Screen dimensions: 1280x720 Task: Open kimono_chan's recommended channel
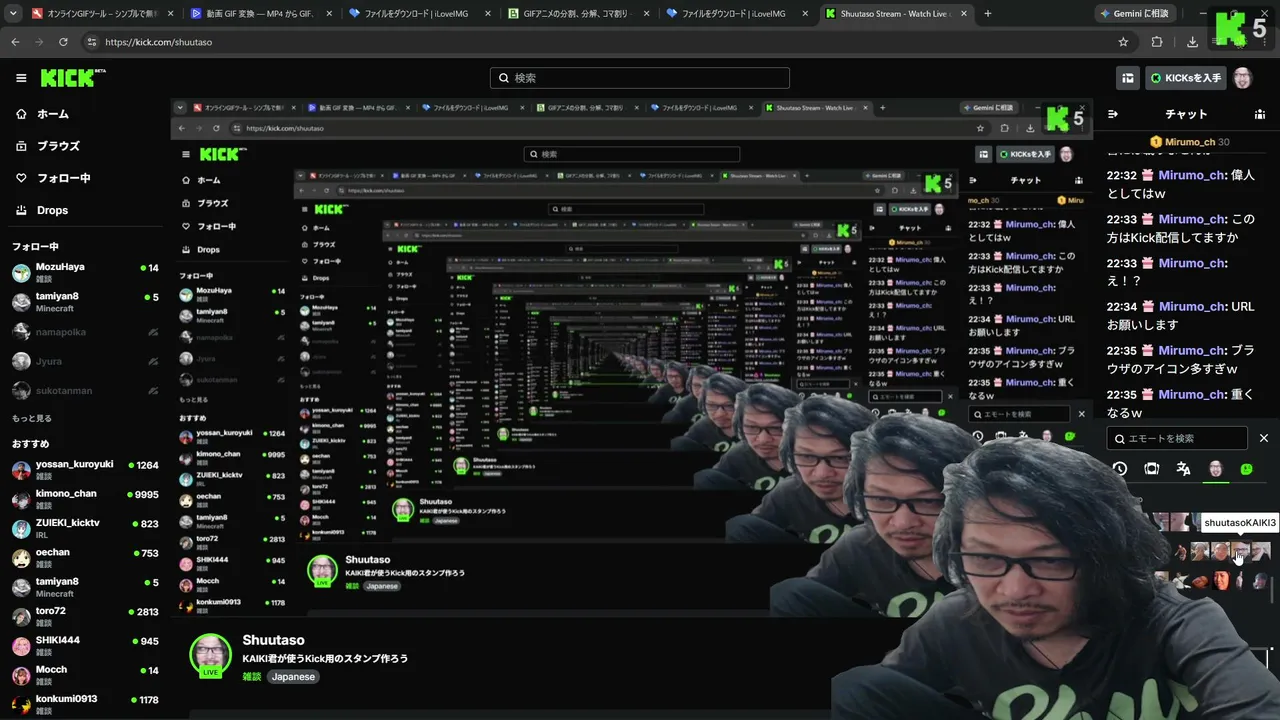(85, 499)
